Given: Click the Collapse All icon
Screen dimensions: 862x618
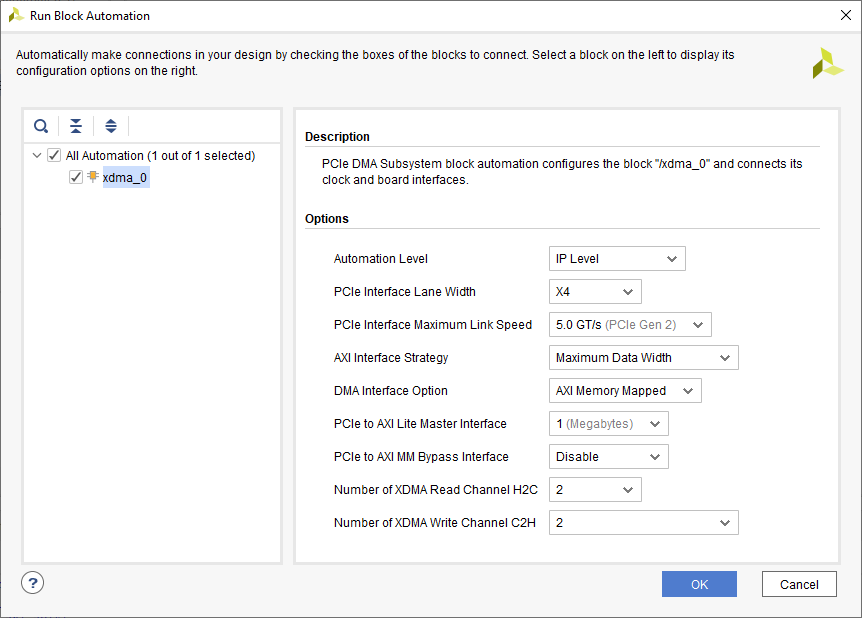Looking at the screenshot, I should pyautogui.click(x=76, y=126).
